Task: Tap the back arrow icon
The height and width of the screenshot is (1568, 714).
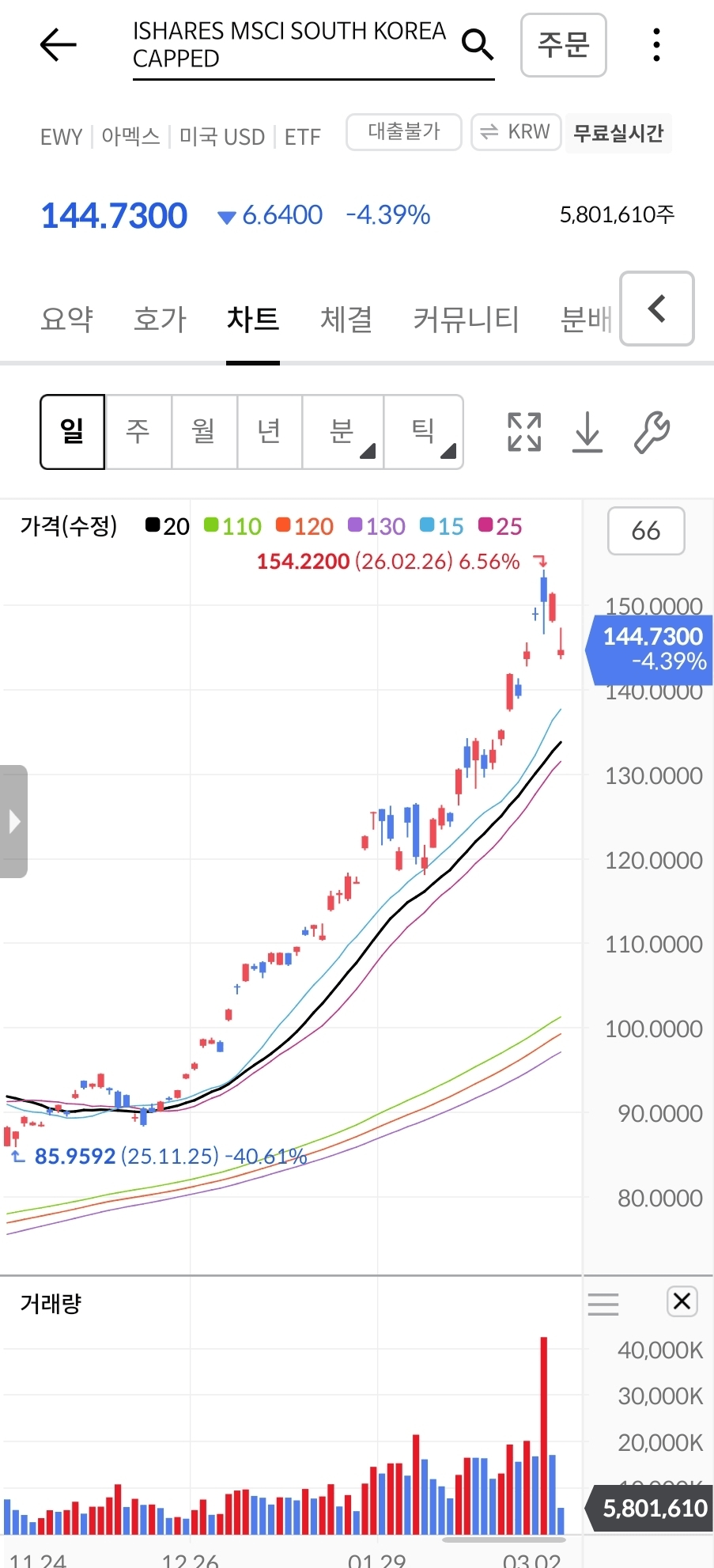Action: tap(58, 44)
